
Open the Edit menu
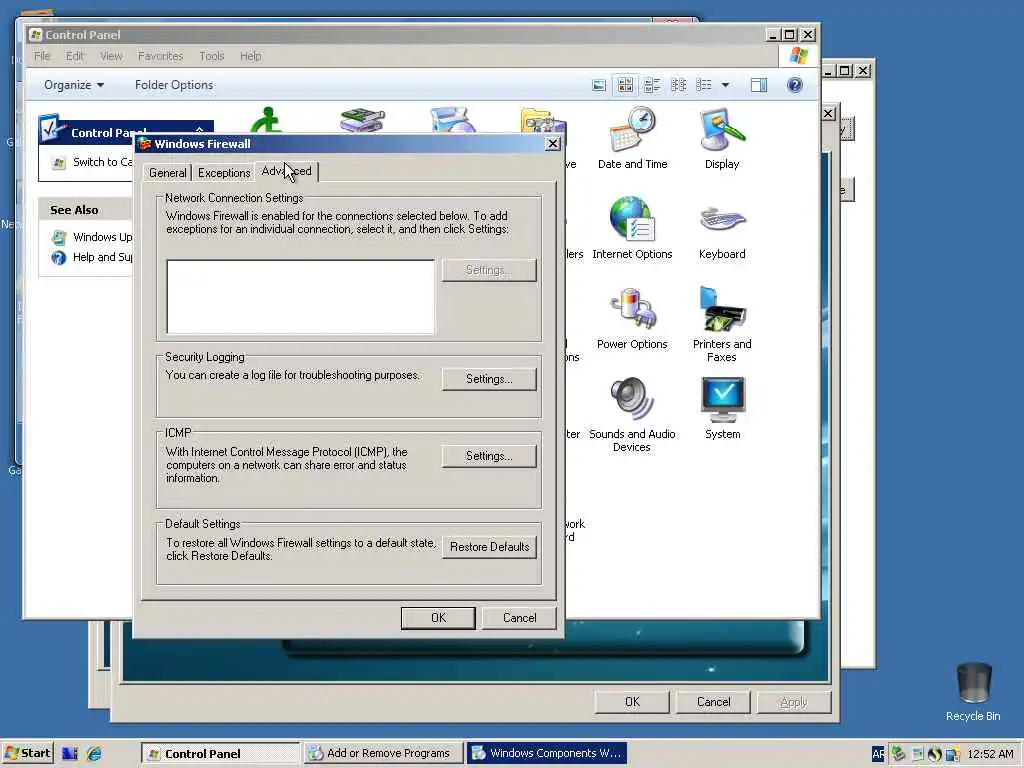[x=74, y=56]
